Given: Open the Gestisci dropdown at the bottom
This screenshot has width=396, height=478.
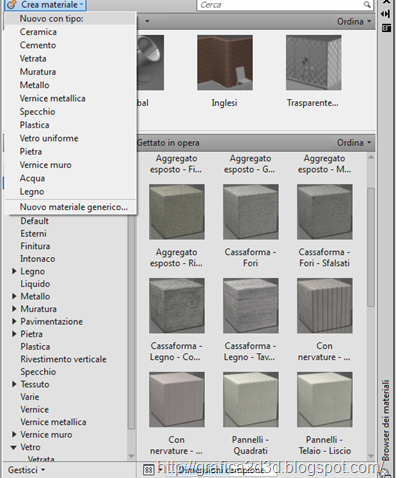Looking at the screenshot, I should 26,470.
